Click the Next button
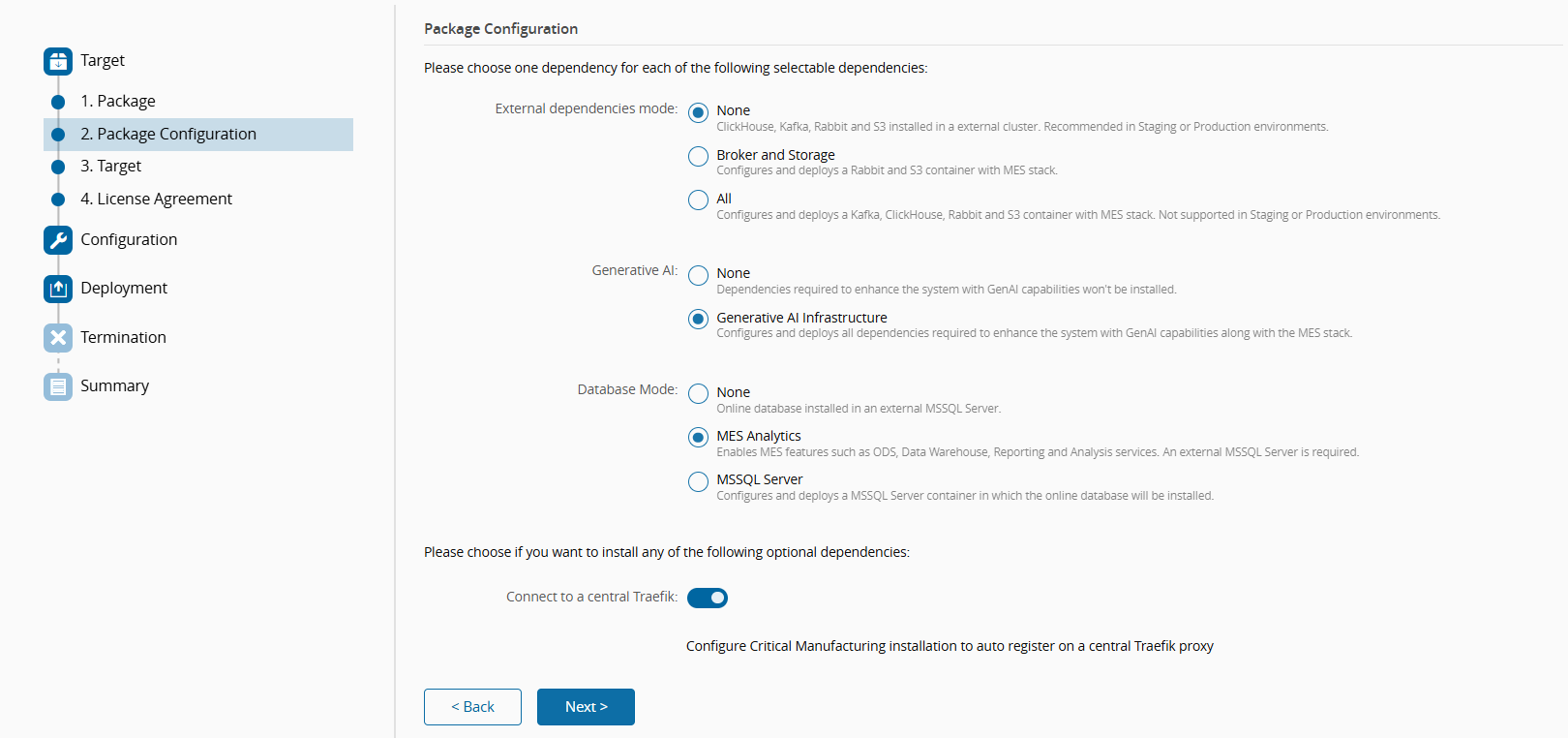This screenshot has width=1568, height=738. pos(586,707)
